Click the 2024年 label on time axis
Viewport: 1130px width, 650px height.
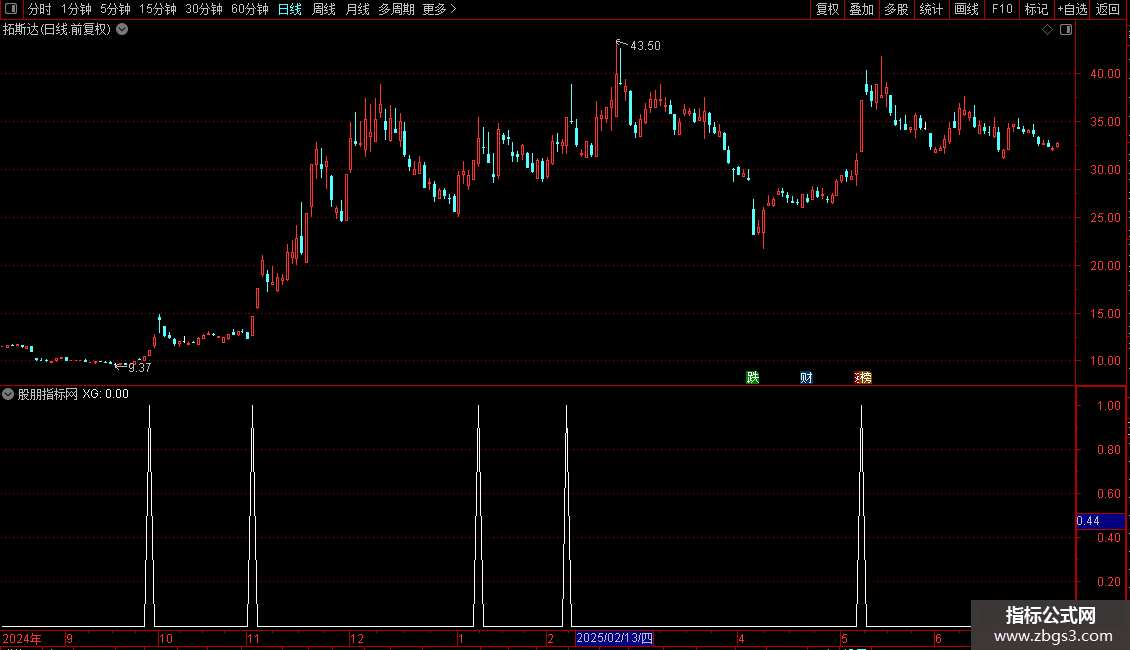pos(22,638)
